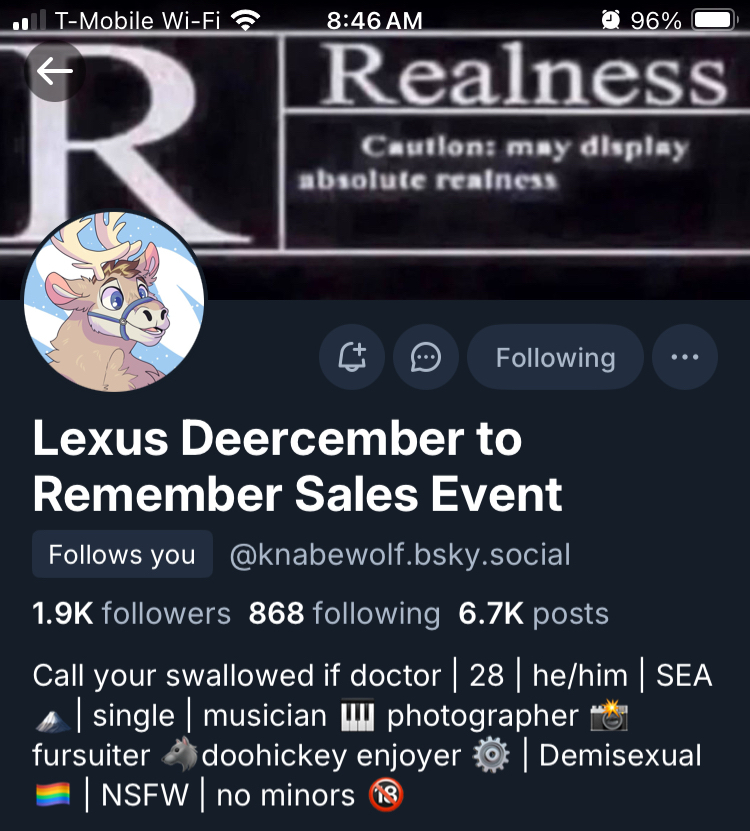Open the three-dot more options menu

pyautogui.click(x=685, y=357)
